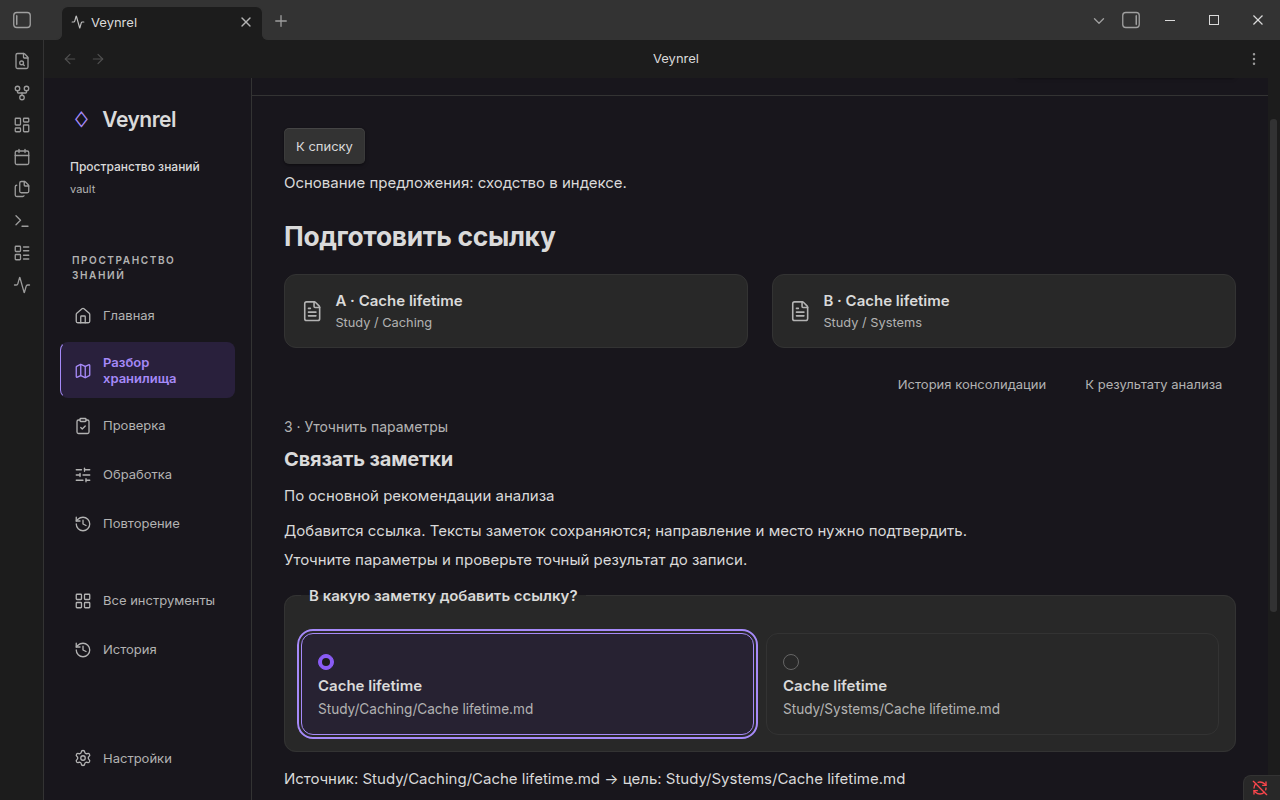This screenshot has height=800, width=1280.
Task: Open the calendar daily note icon
Action: pyautogui.click(x=22, y=157)
